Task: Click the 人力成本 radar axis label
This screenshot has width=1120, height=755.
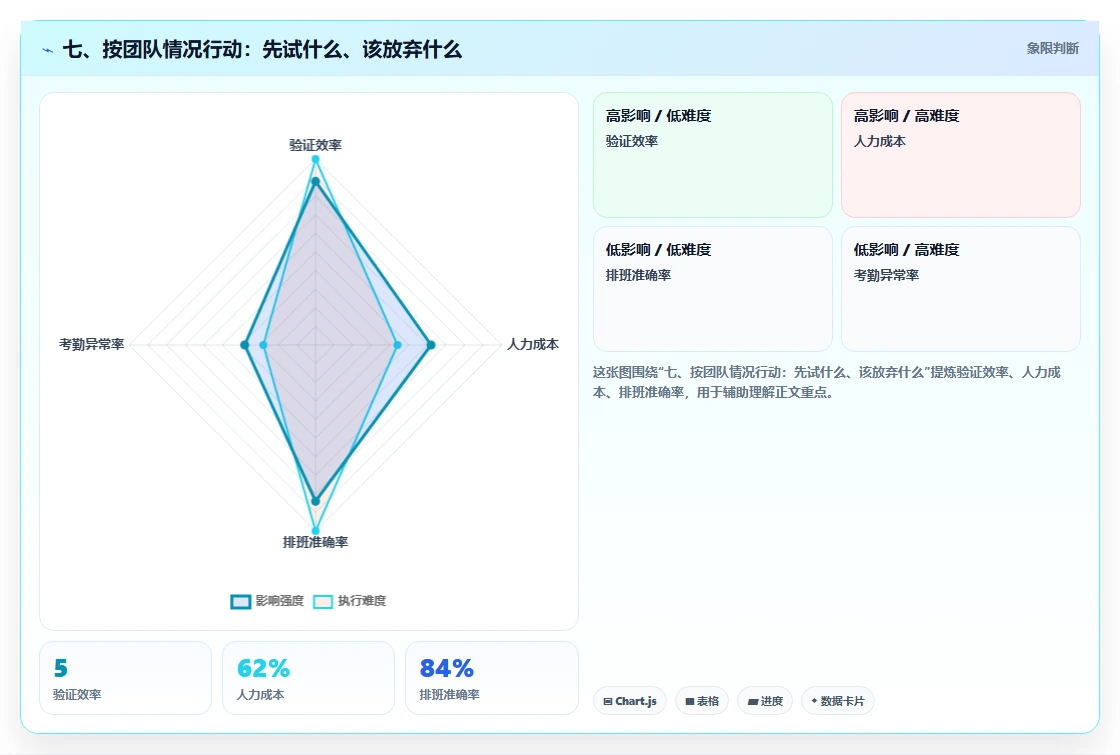Action: click(x=533, y=344)
